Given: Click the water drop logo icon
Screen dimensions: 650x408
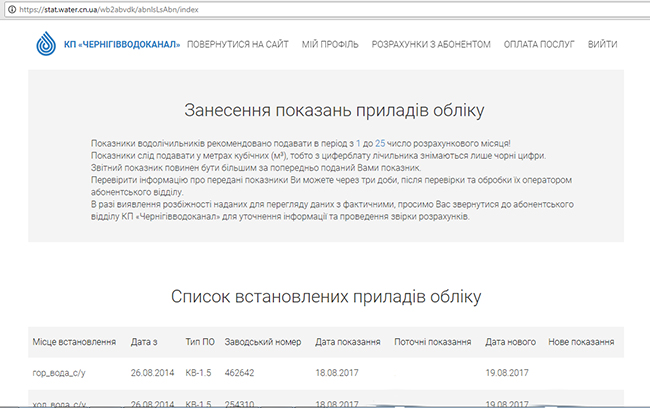Looking at the screenshot, I should 48,45.
